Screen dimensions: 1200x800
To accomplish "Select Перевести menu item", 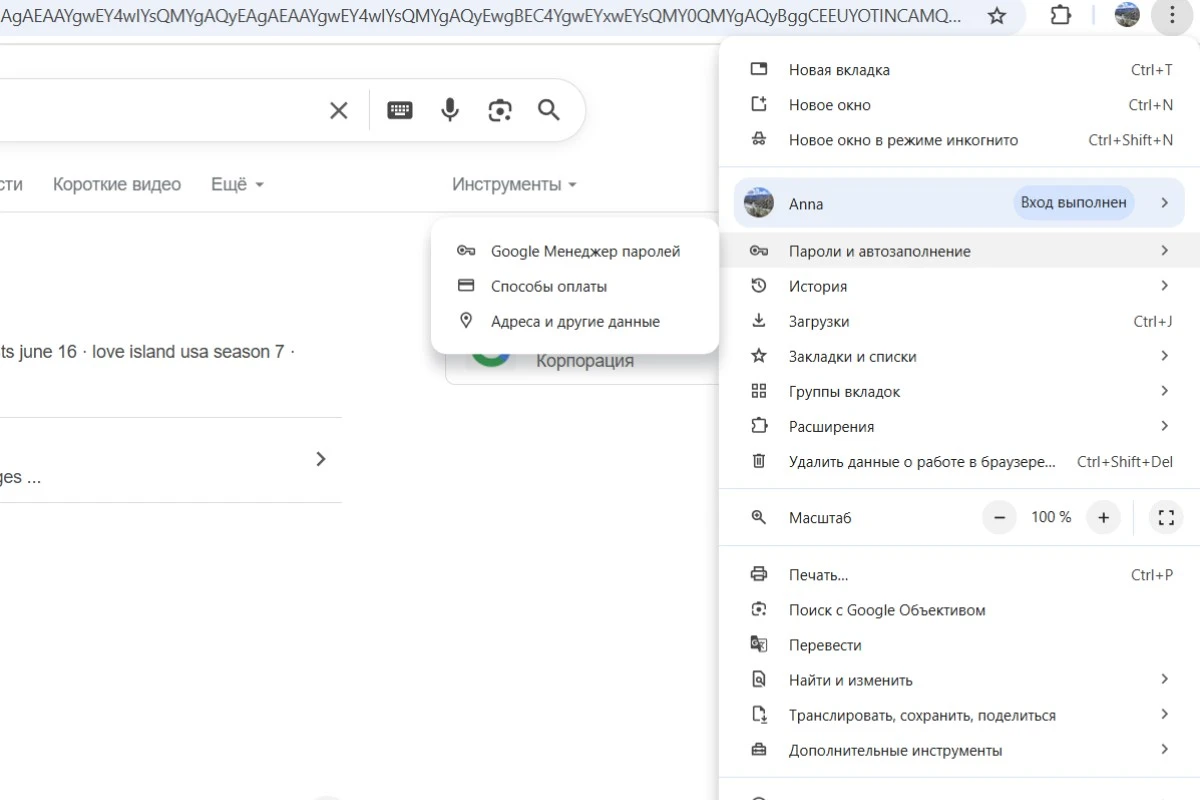I will [960, 644].
